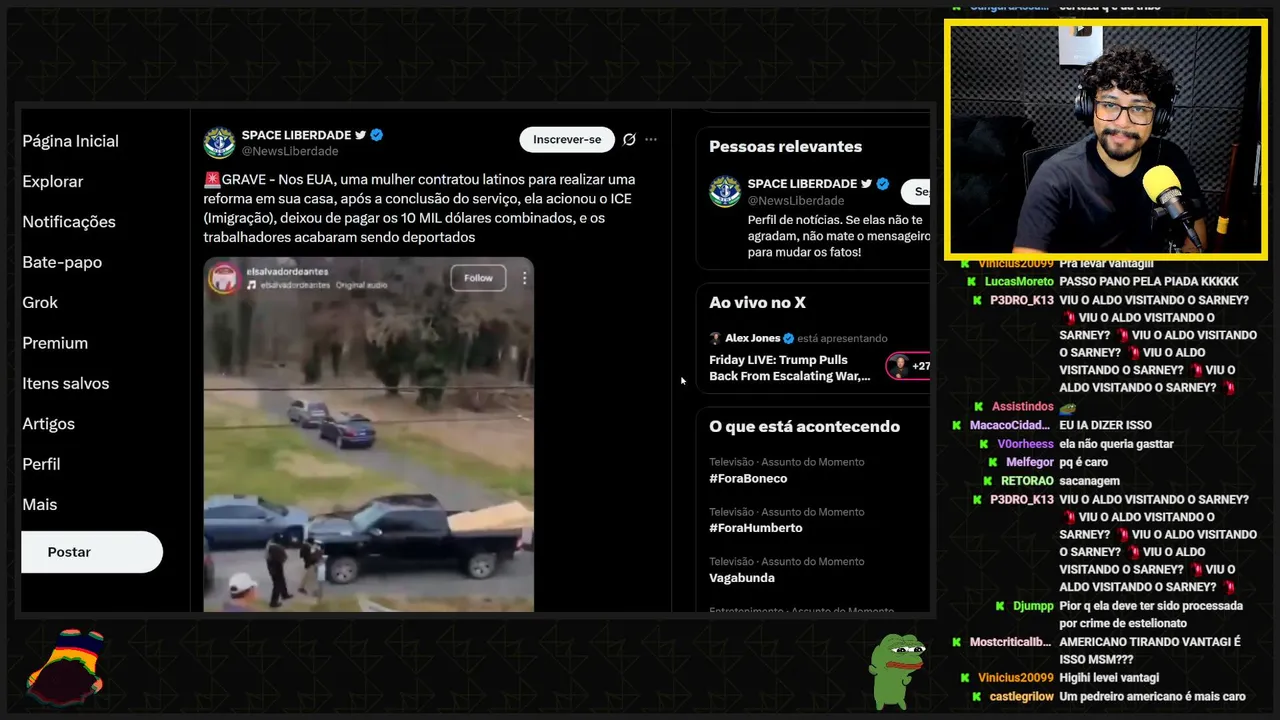The image size is (1280, 720).
Task: Click verified badge in Pessoas relevantes card
Action: coord(883,184)
